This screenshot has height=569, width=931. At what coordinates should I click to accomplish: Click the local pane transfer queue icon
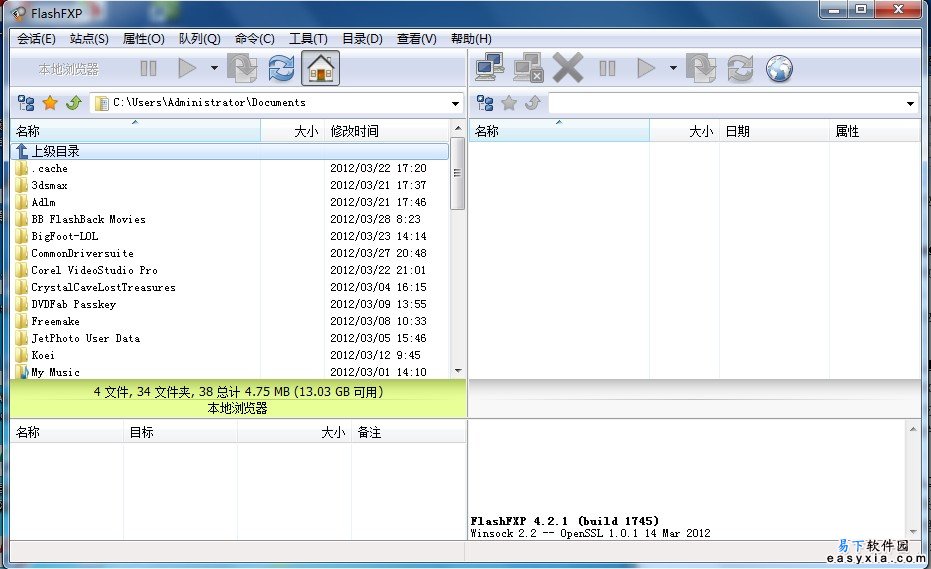click(242, 68)
